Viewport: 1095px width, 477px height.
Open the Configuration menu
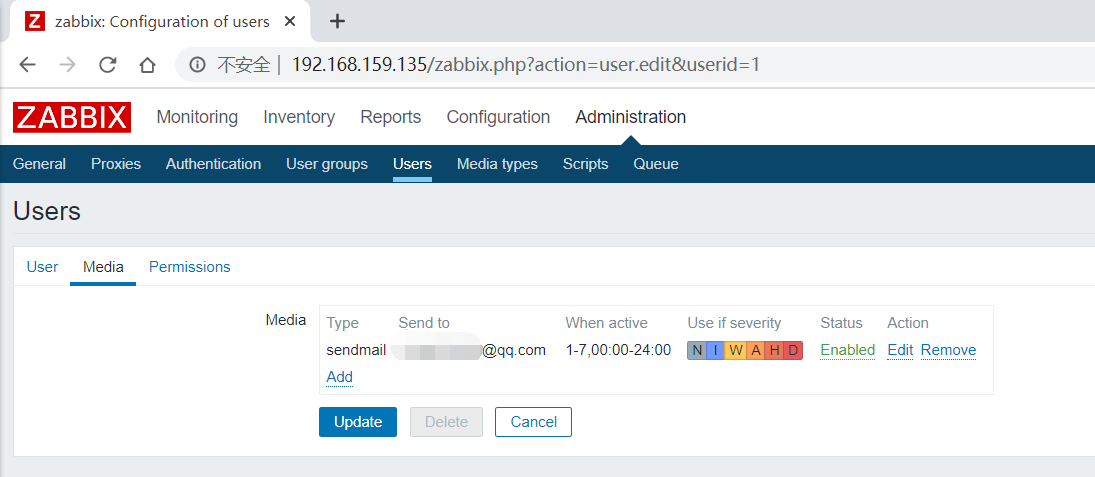pos(498,117)
